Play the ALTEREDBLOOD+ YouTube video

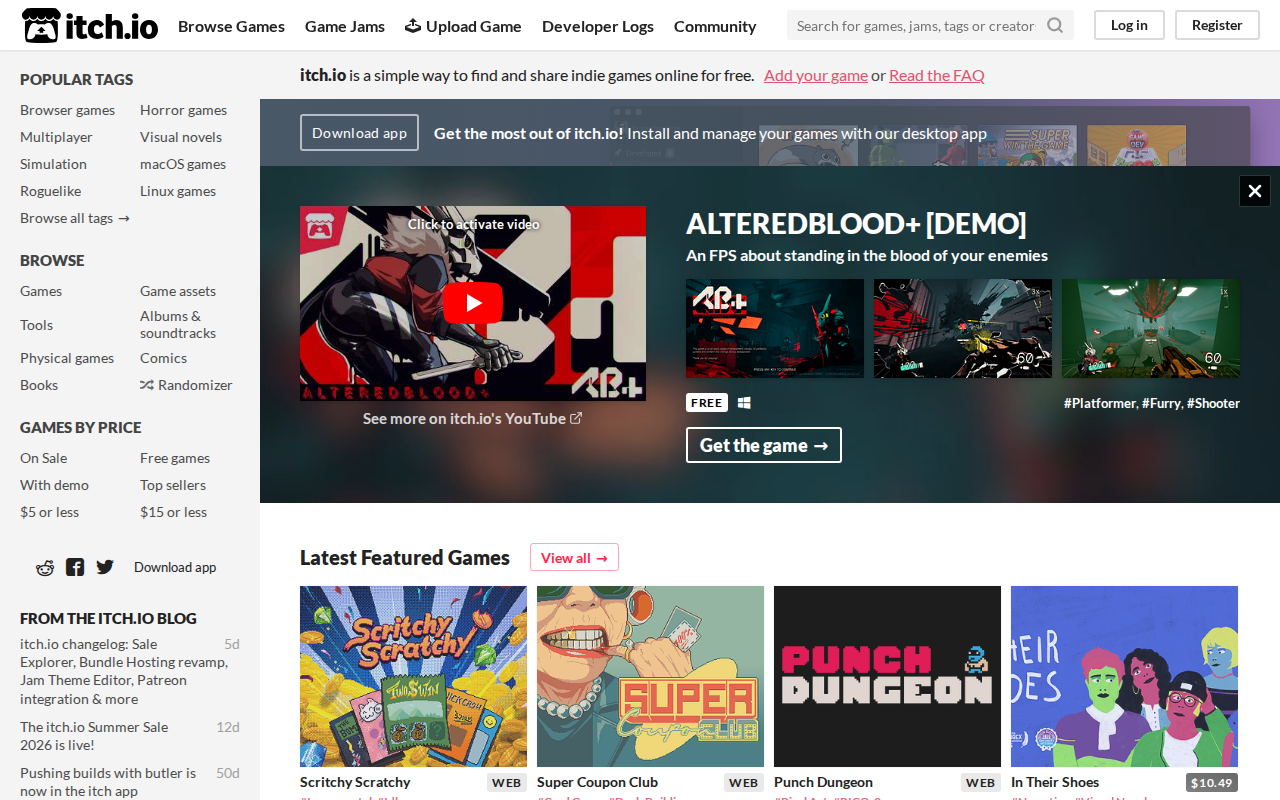click(x=473, y=303)
